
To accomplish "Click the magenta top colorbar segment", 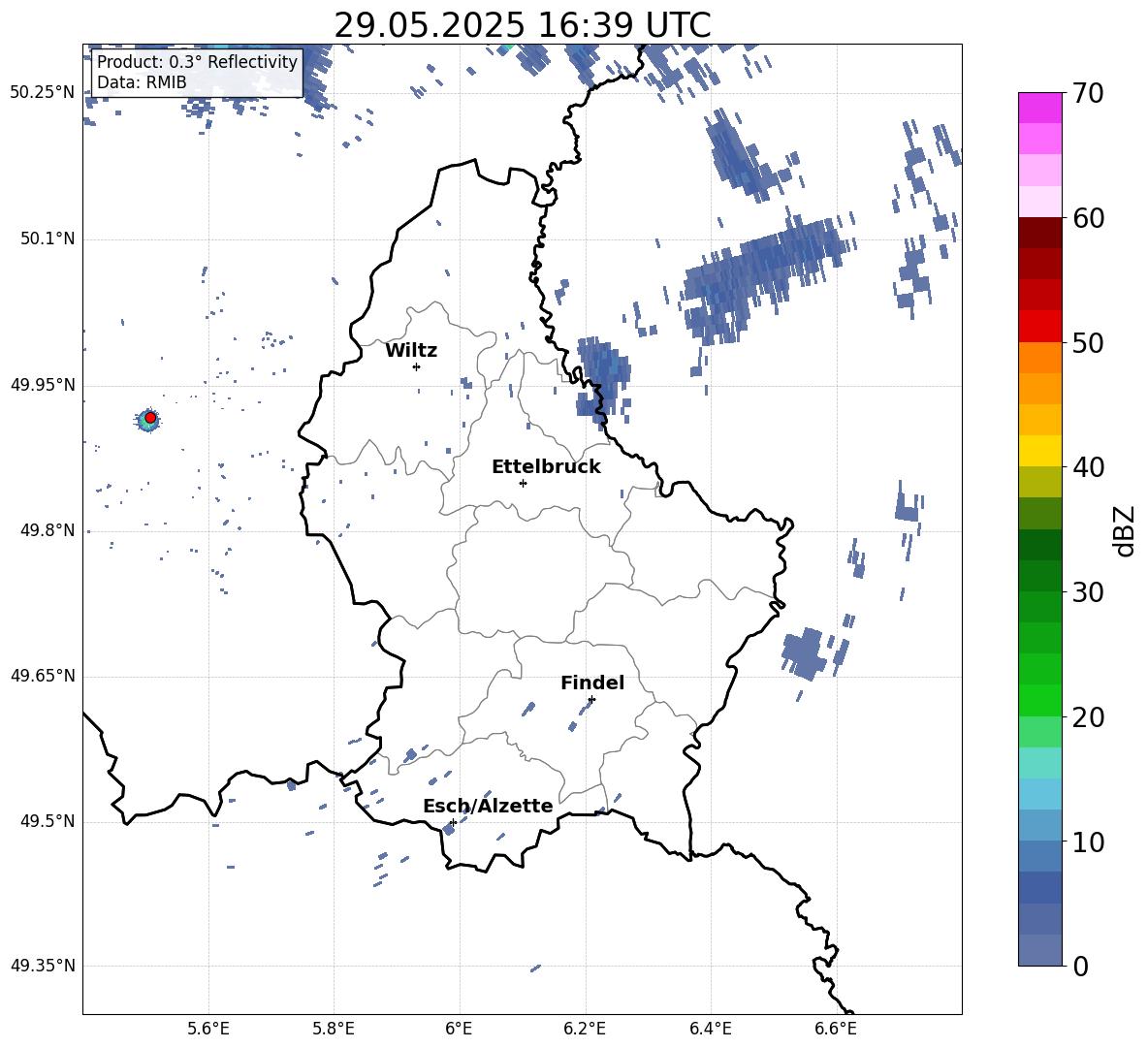I will point(1039,109).
